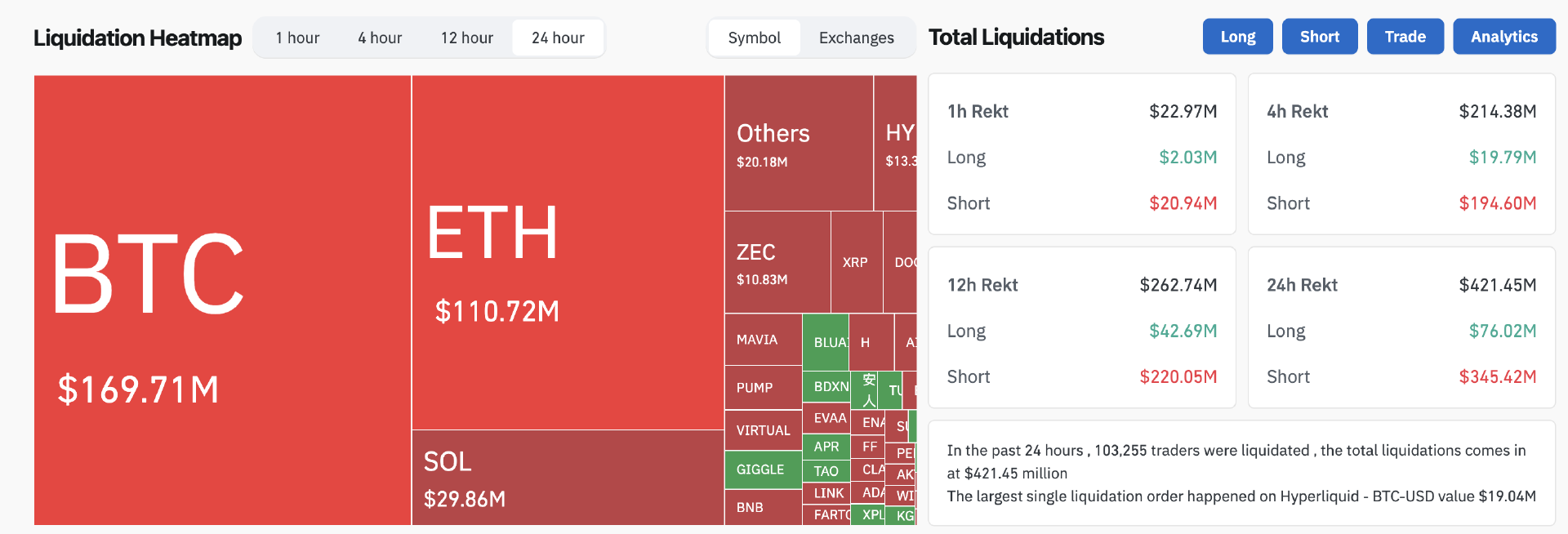Select the XRP tile in the heatmap

coord(856,263)
